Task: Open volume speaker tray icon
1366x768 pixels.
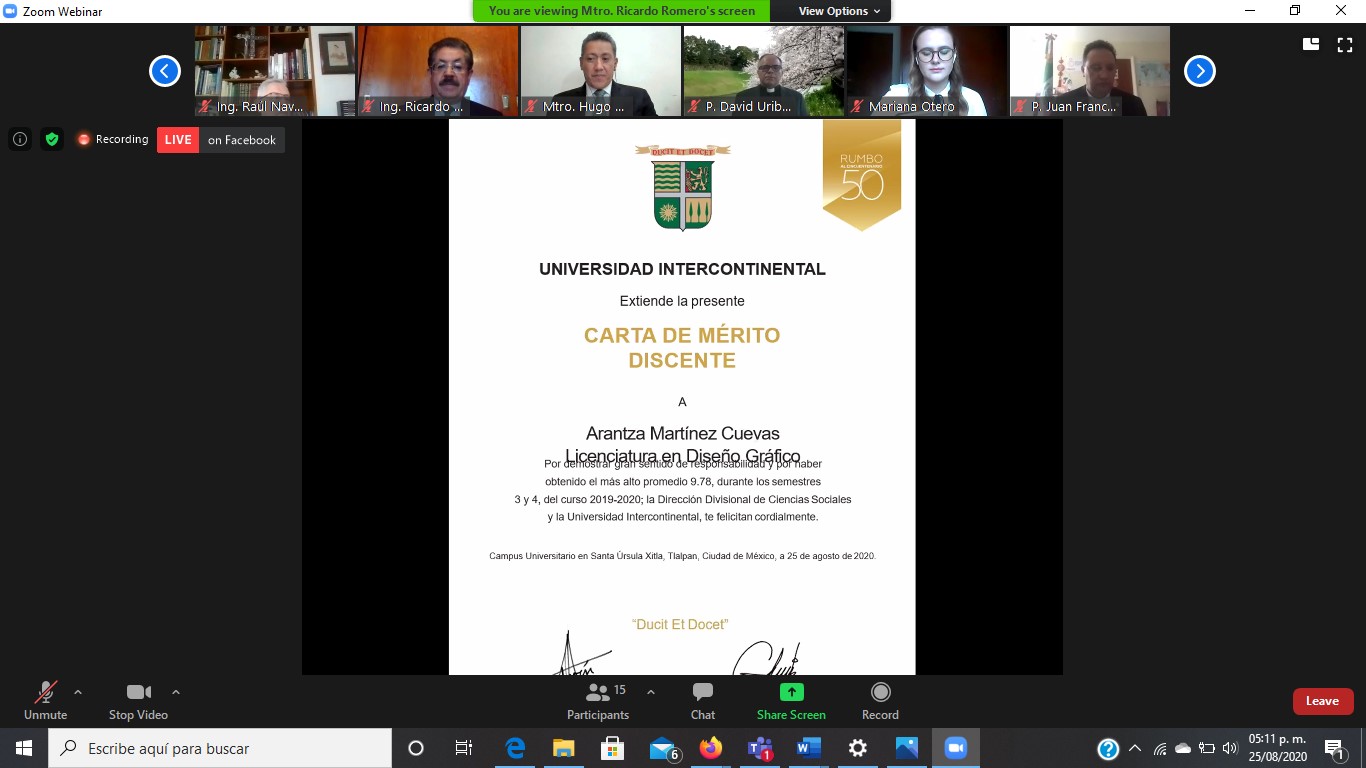Action: (x=1230, y=748)
